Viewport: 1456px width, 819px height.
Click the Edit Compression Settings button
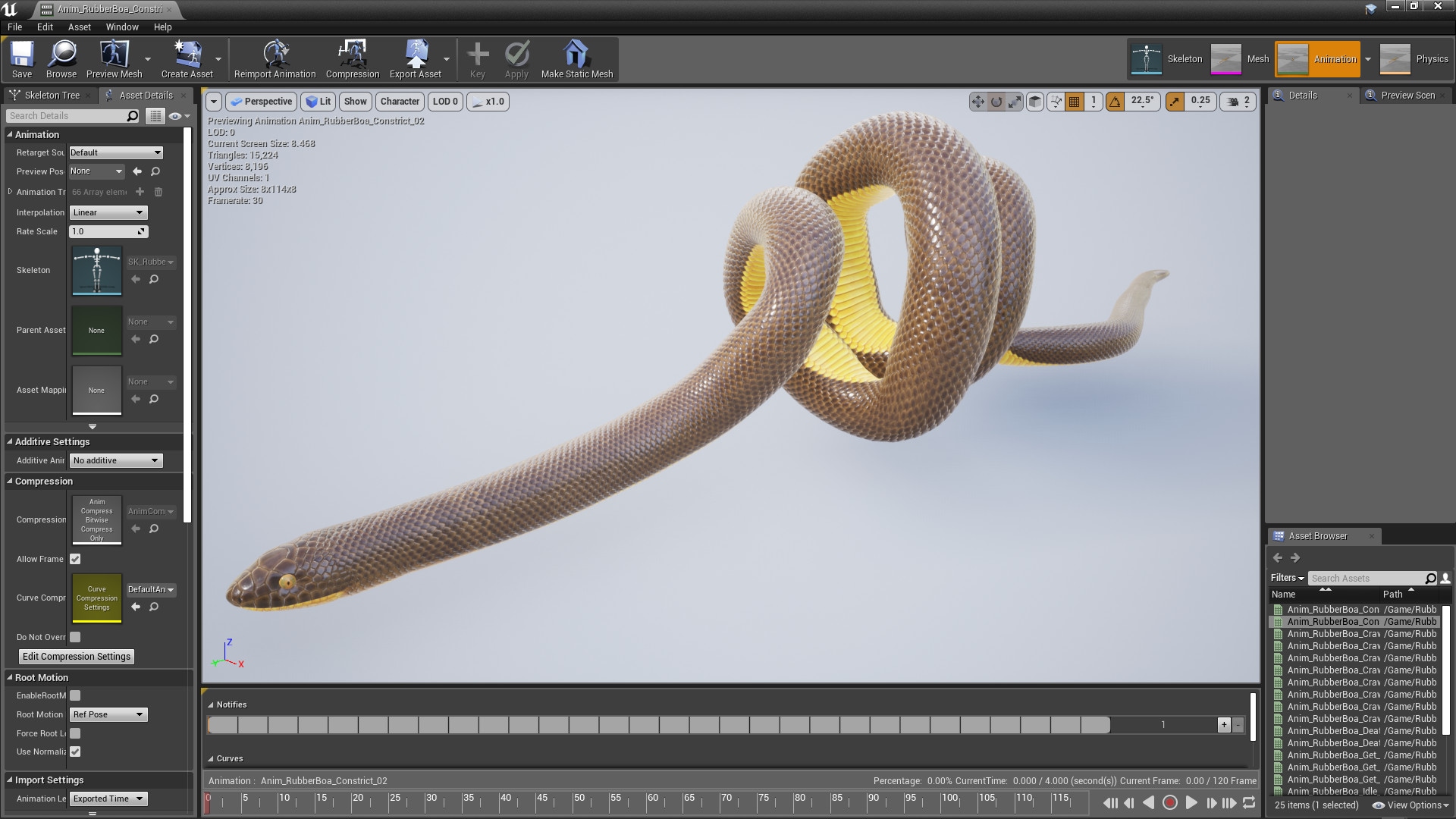tap(76, 656)
